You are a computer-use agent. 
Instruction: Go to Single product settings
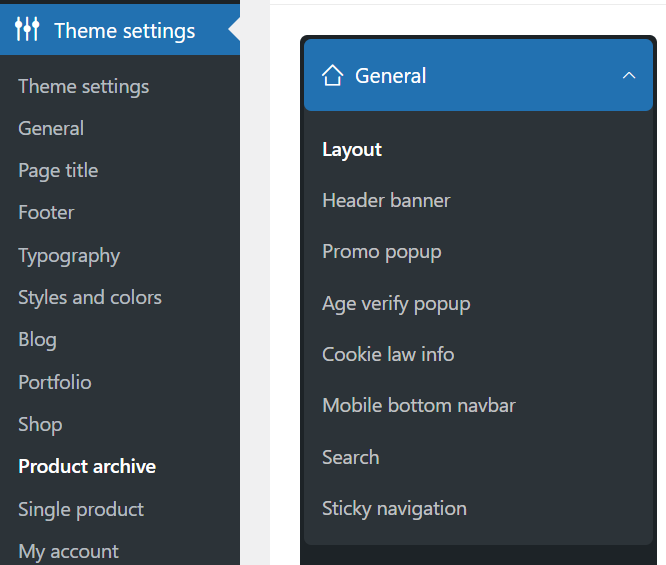[x=81, y=509]
